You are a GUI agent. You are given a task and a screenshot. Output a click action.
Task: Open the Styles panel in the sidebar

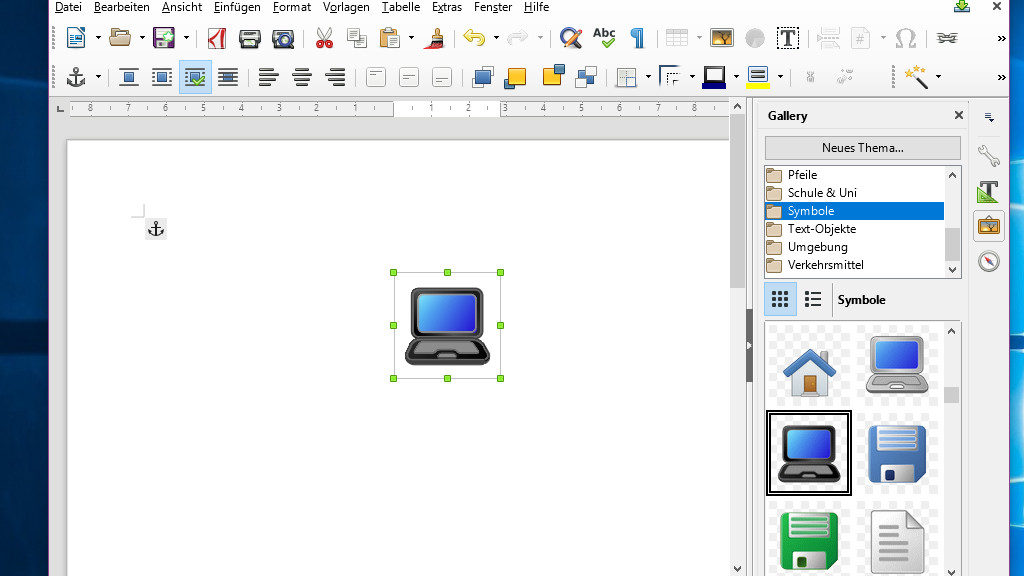click(x=988, y=190)
